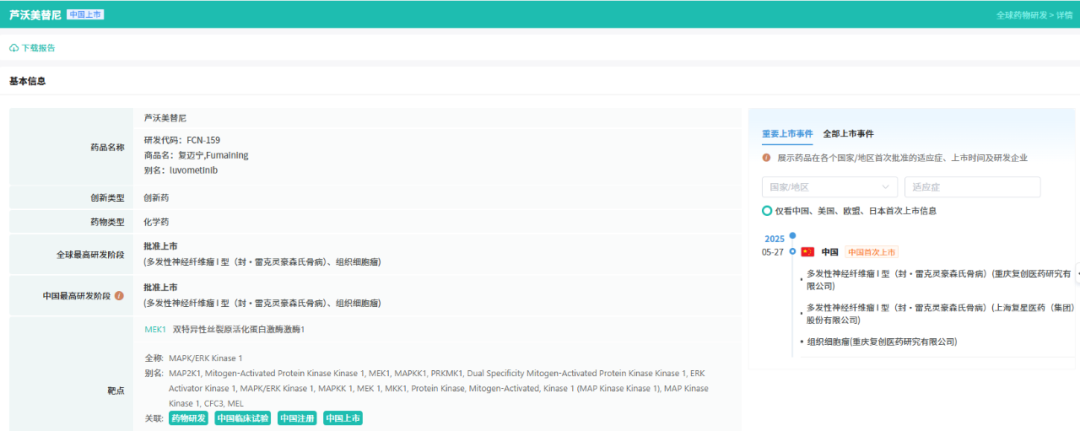Click the 中国上市 badge beside drug title
This screenshot has width=1080, height=431.
(x=85, y=14)
